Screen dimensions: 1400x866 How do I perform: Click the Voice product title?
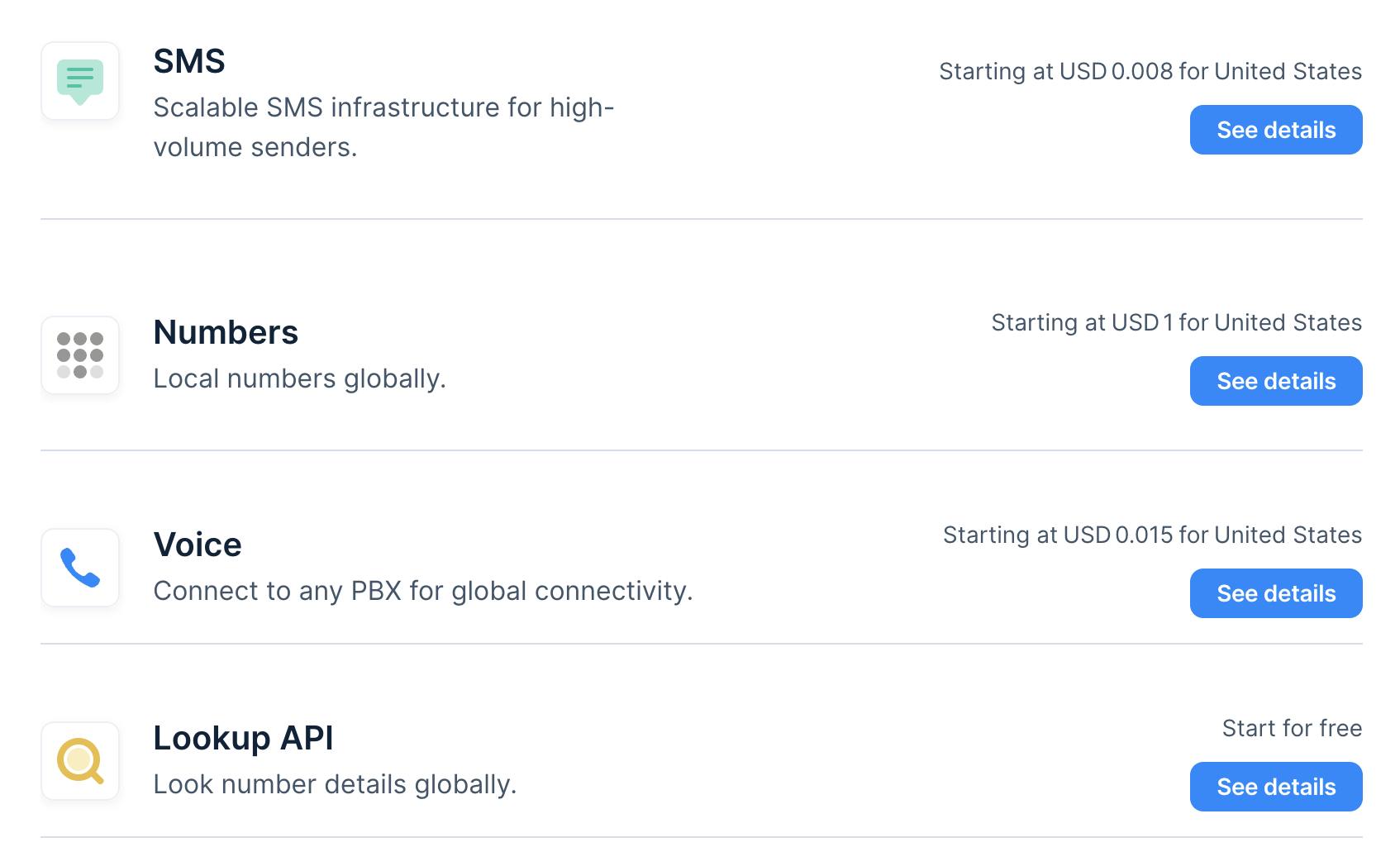coord(198,545)
